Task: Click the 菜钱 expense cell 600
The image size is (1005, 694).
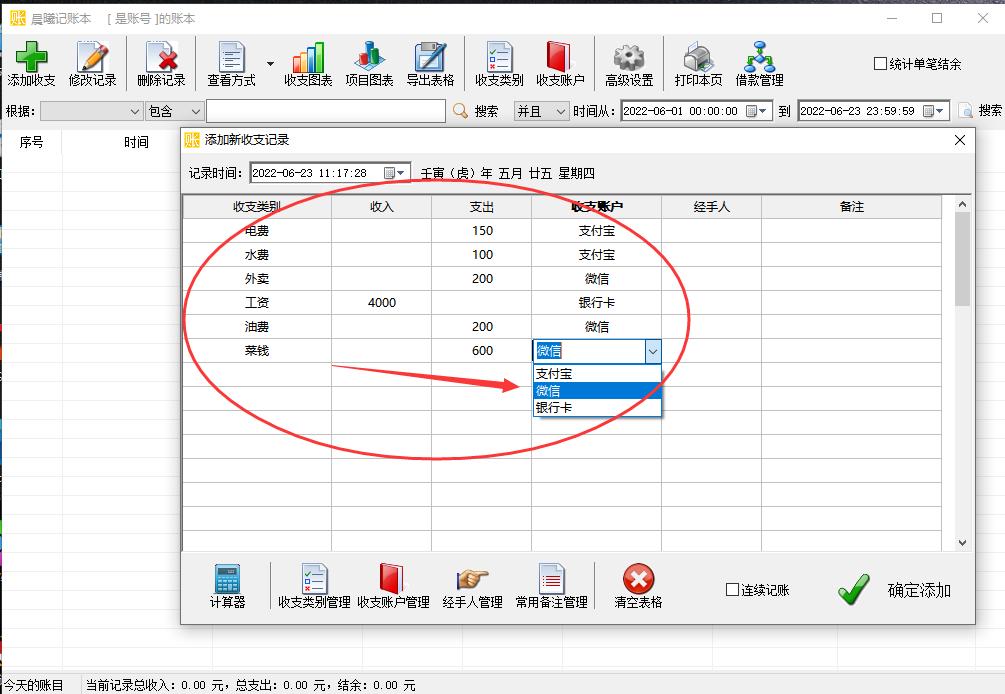Action: (x=481, y=351)
